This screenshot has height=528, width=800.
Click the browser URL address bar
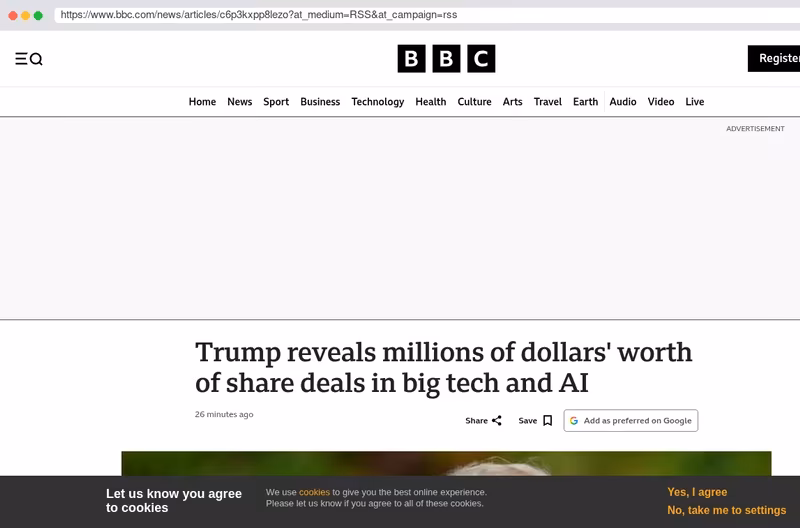click(x=427, y=15)
